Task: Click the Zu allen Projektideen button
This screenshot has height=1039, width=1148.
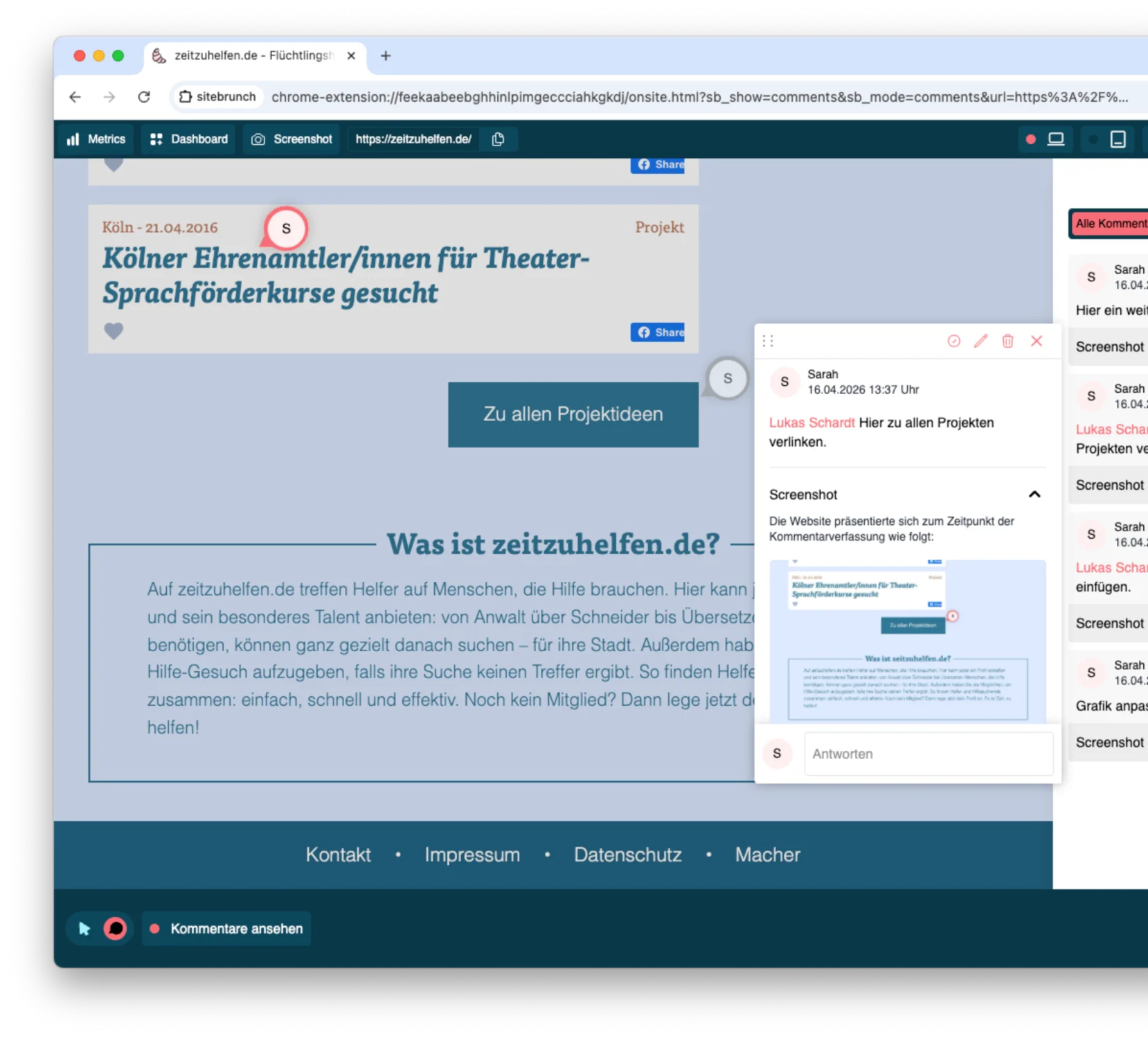Action: tap(573, 414)
